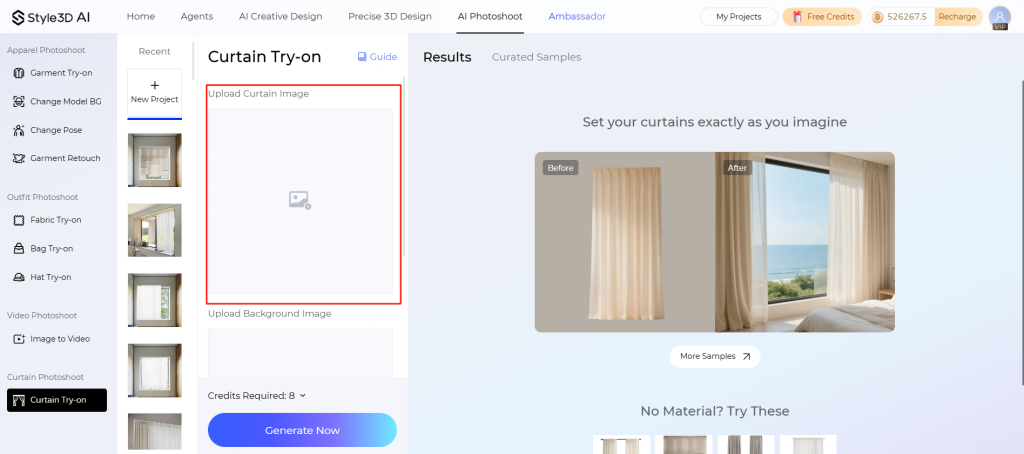Switch to the Curated Samples tab
This screenshot has width=1024, height=454.
(536, 57)
